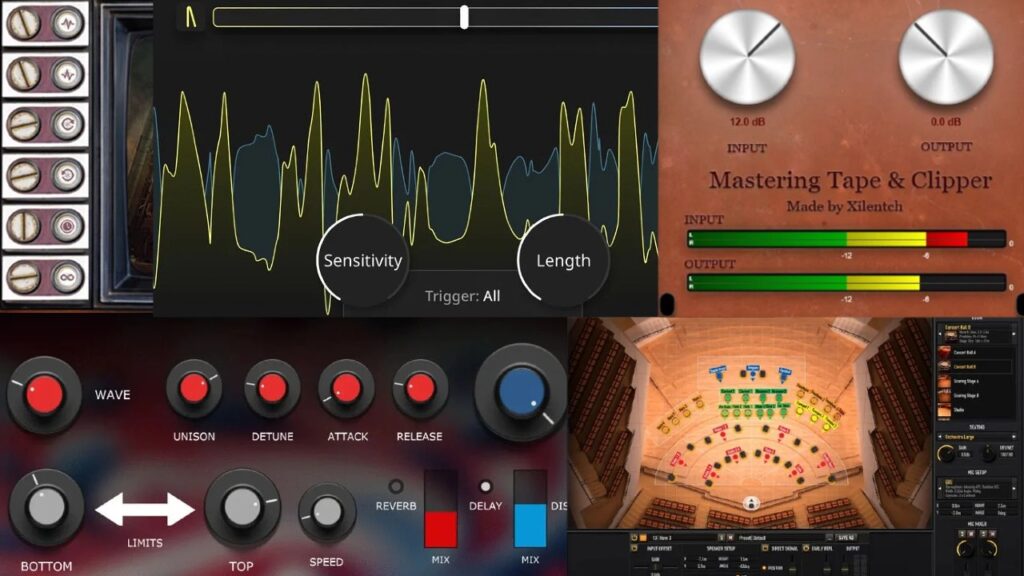Viewport: 1024px width, 576px height.
Task: Click the Mic Setup section header
Action: [x=977, y=471]
